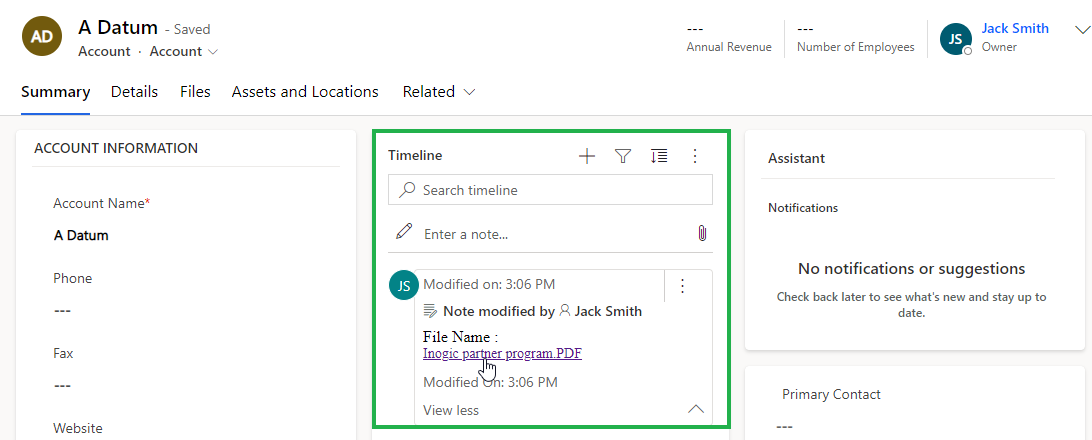Screen dimensions: 1092x440
Task: Click the paperclip attach file icon
Action: click(x=702, y=233)
